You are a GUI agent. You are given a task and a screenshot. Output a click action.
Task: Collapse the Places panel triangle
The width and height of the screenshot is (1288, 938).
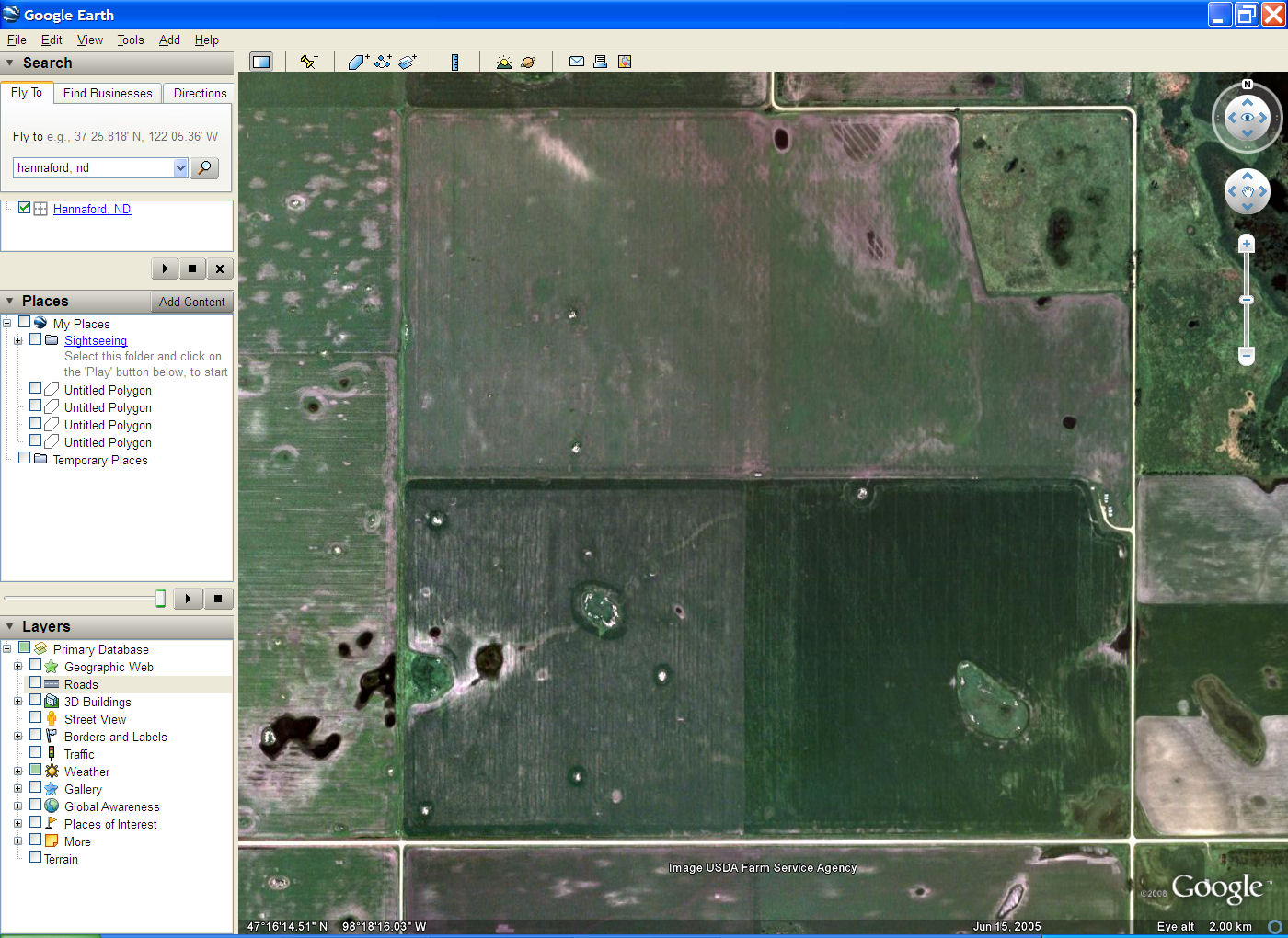(x=10, y=301)
